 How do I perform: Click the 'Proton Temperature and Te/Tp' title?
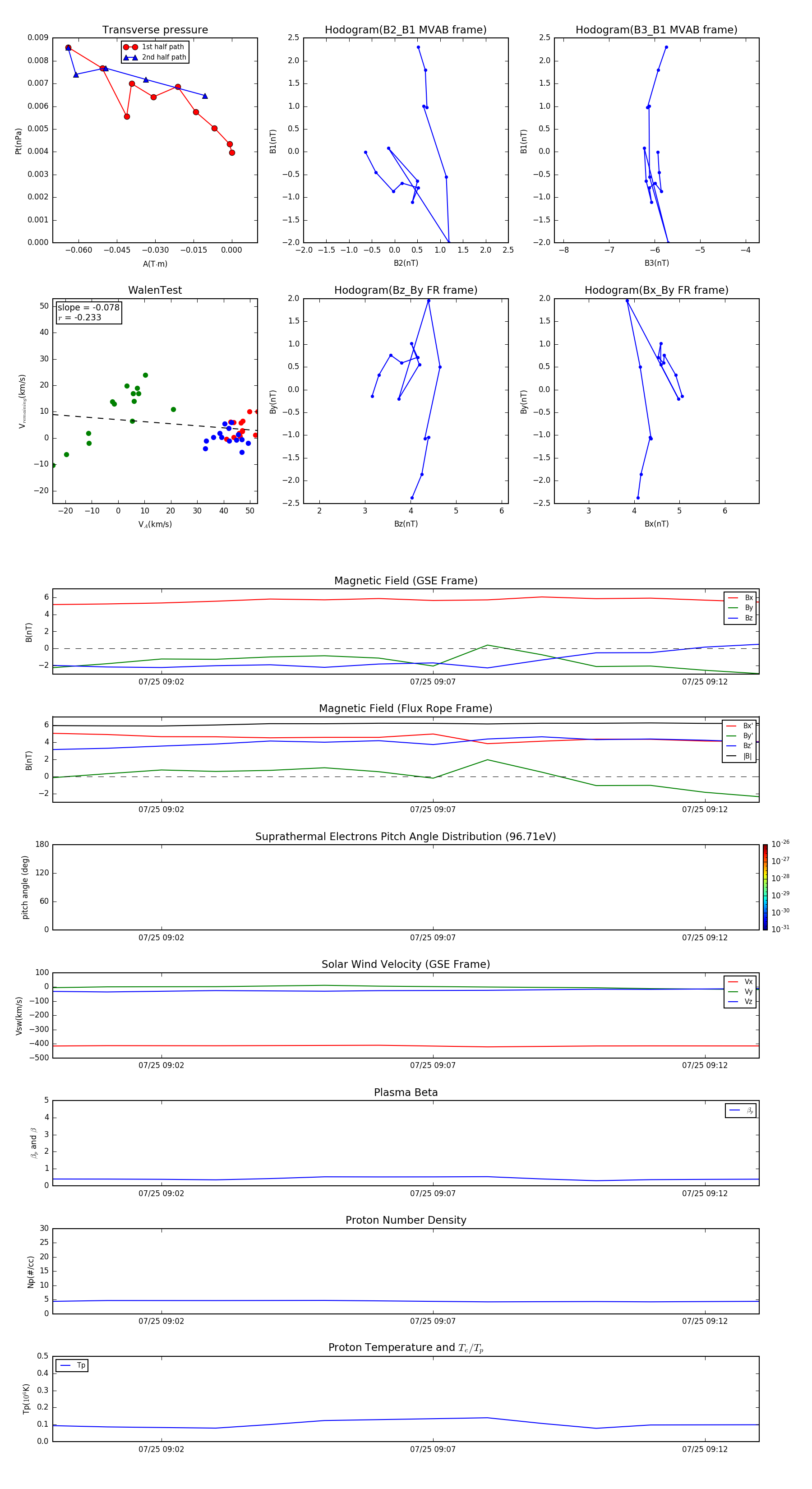pyautogui.click(x=406, y=1348)
